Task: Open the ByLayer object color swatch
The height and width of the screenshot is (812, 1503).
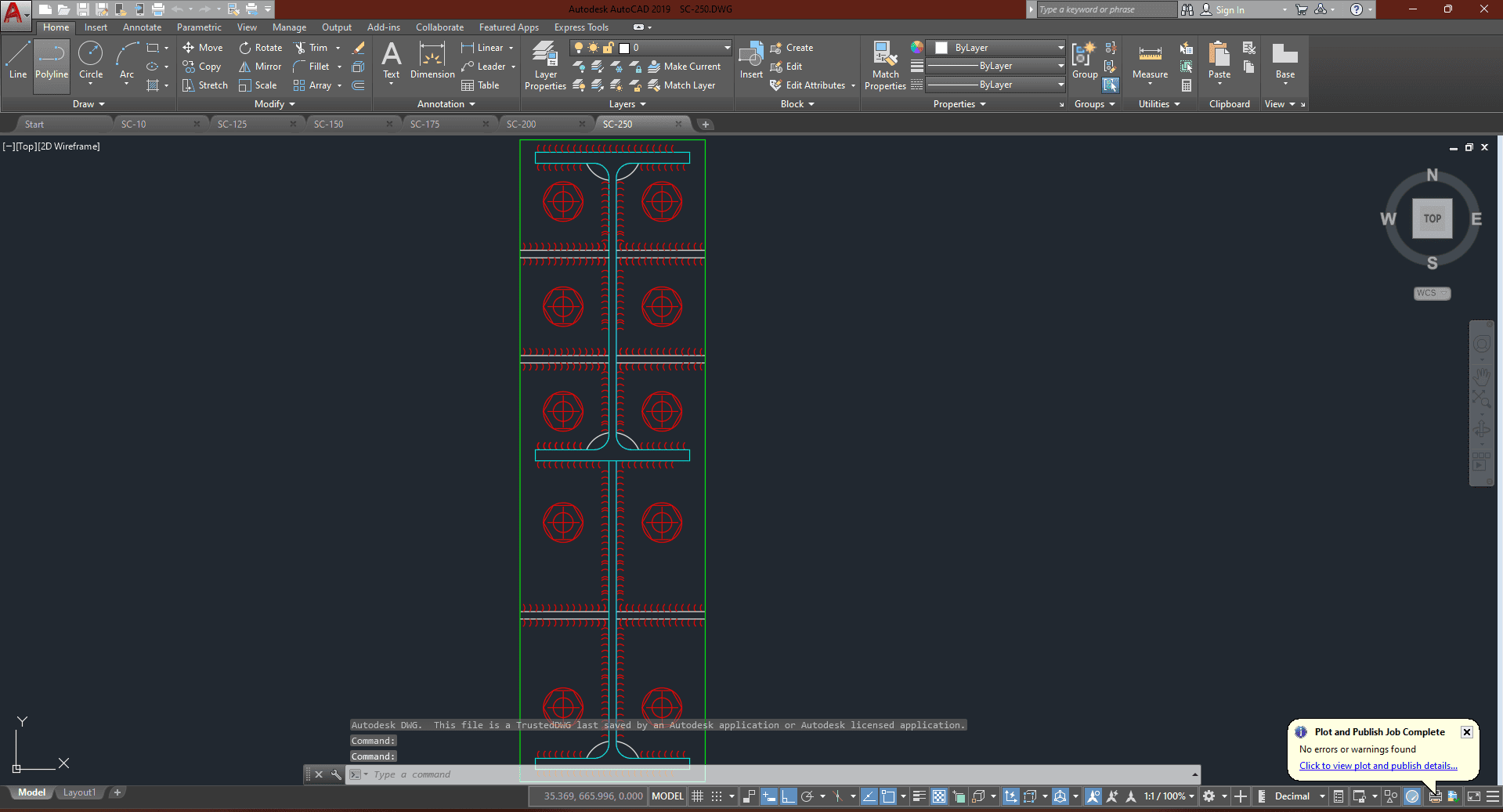Action: (x=941, y=48)
